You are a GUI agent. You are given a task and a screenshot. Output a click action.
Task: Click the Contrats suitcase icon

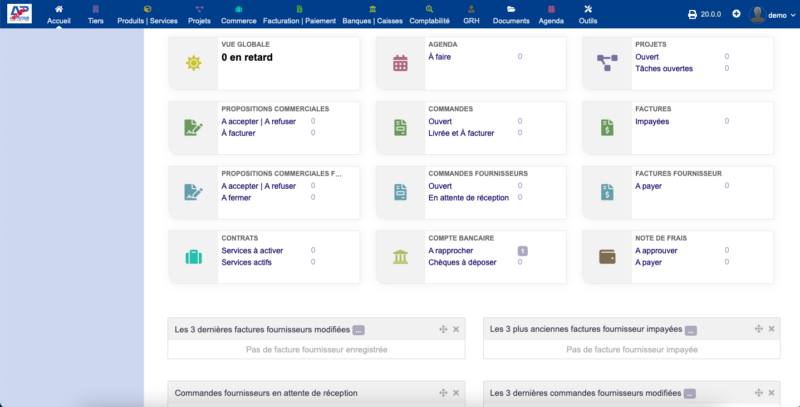[193, 257]
